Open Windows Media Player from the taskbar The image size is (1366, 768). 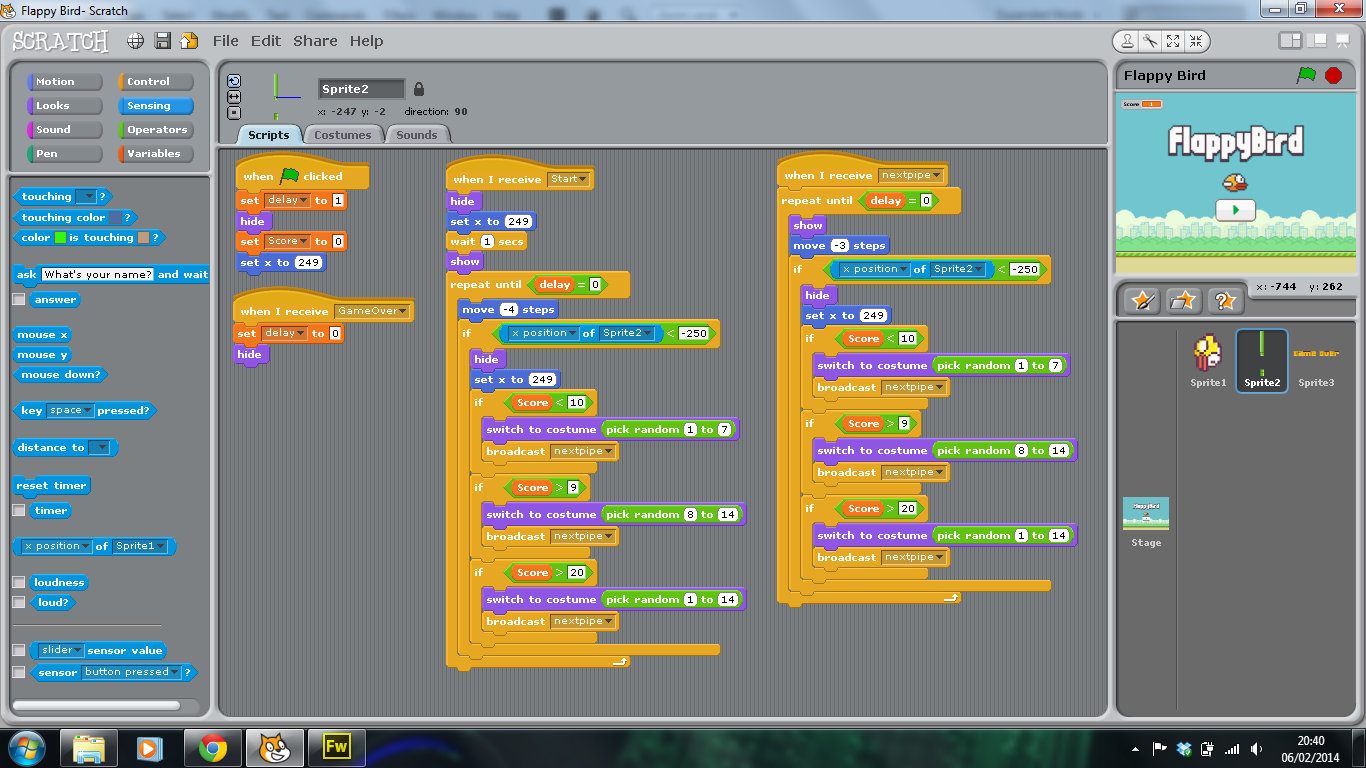tap(149, 748)
